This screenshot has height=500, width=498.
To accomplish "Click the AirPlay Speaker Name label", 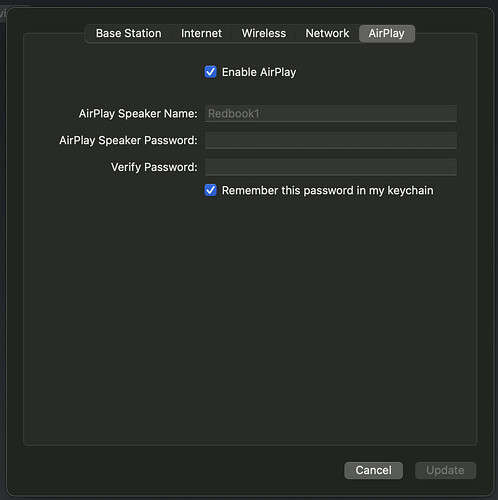I will pos(138,114).
